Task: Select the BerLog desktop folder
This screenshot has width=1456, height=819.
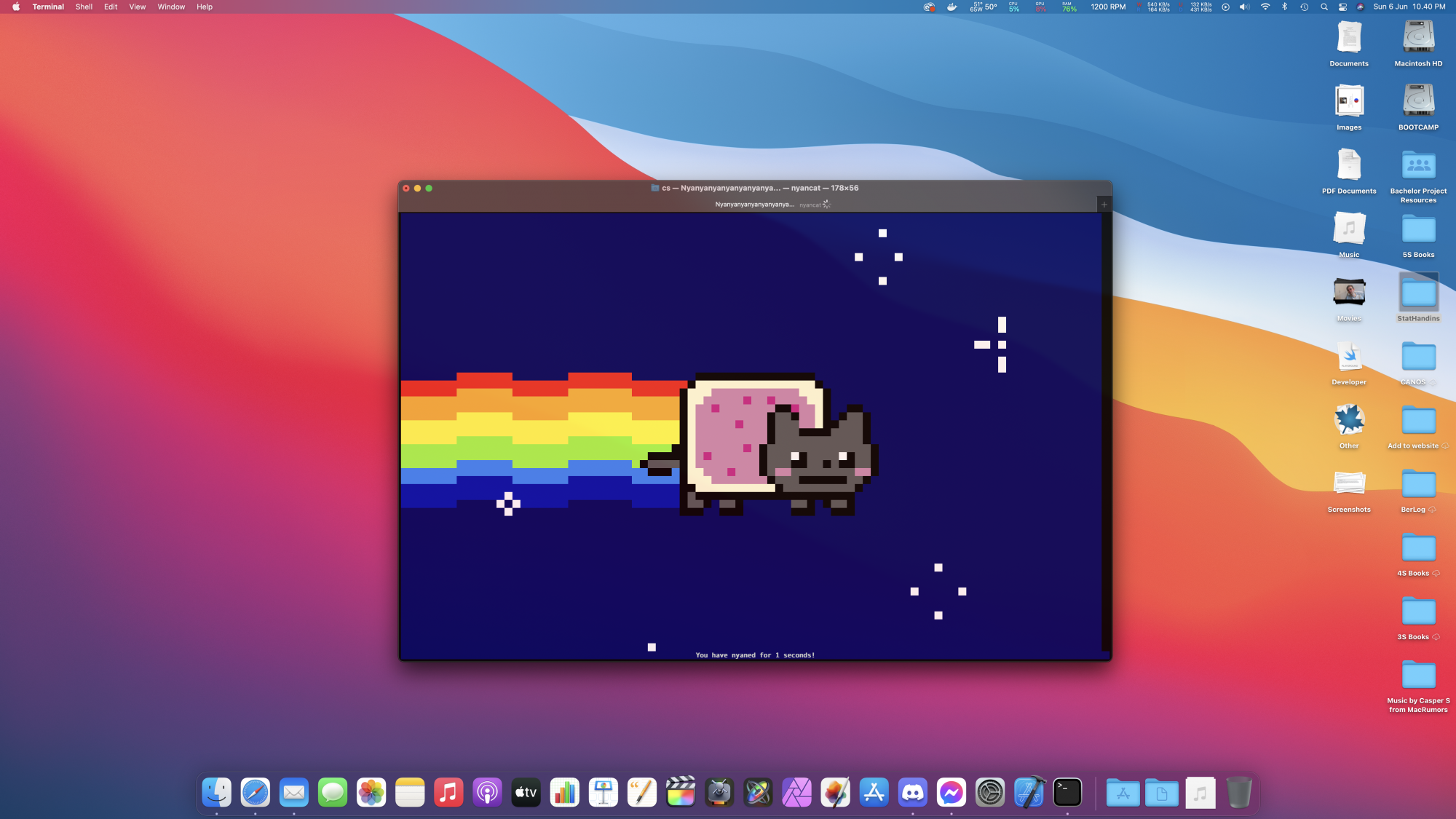Action: click(x=1418, y=489)
